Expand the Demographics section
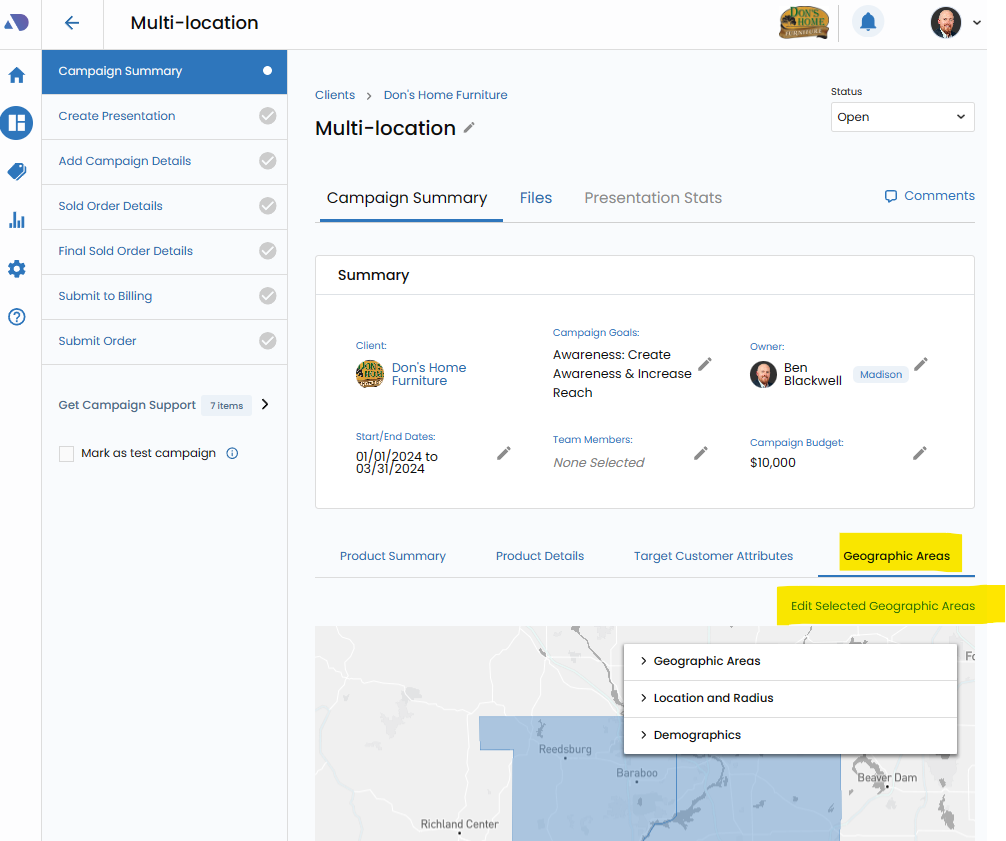The image size is (1006, 841). pos(696,735)
